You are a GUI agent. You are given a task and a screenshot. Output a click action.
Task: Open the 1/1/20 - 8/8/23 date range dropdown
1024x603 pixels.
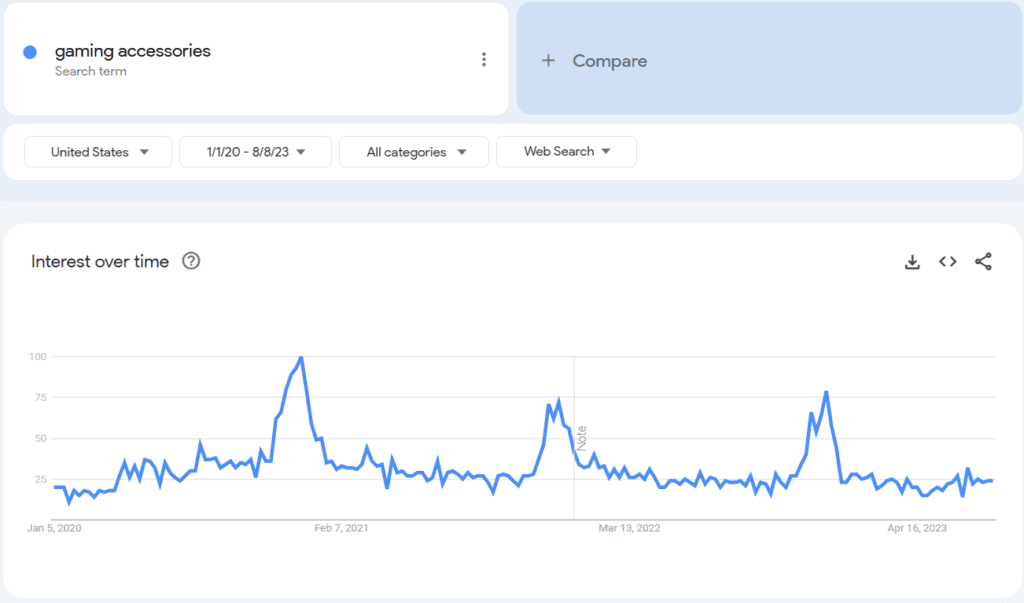(255, 152)
